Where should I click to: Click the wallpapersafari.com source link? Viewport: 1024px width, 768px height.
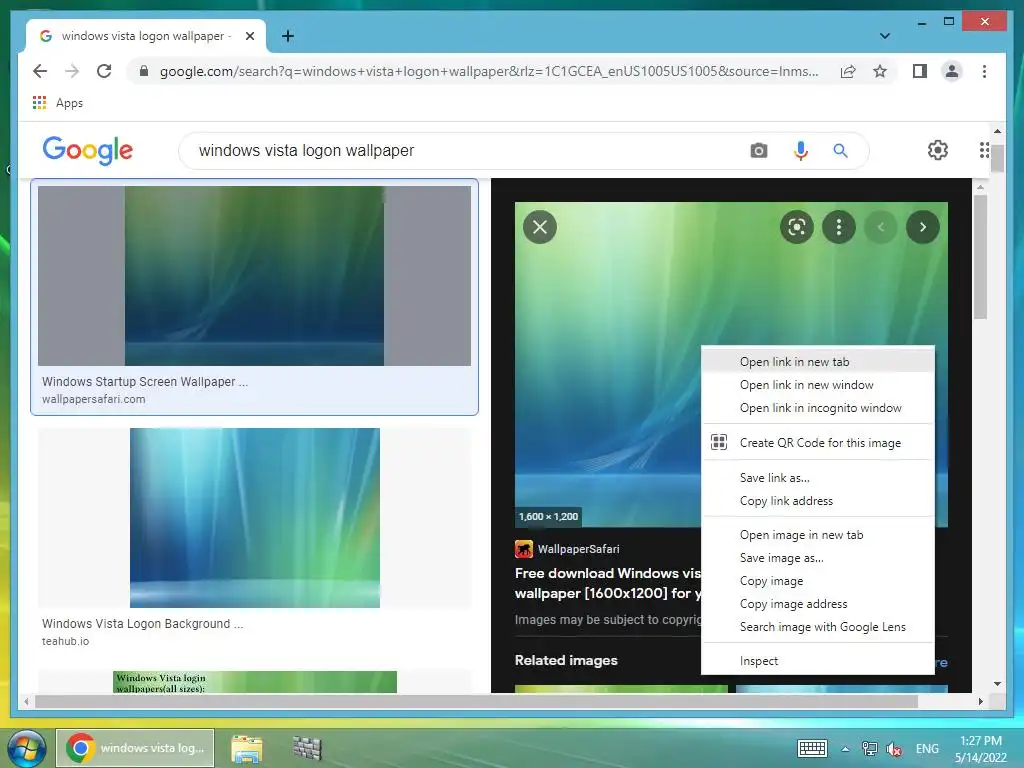pyautogui.click(x=93, y=399)
